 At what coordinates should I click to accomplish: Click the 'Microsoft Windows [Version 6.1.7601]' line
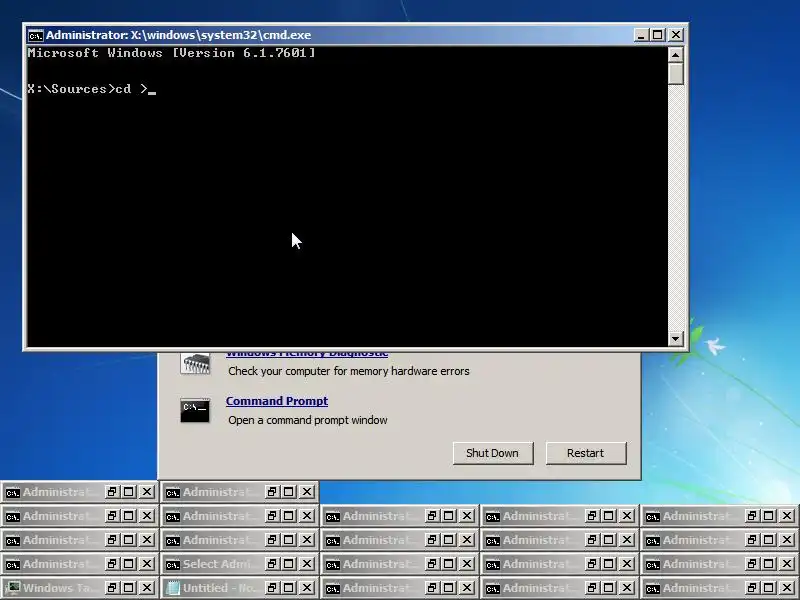(171, 53)
